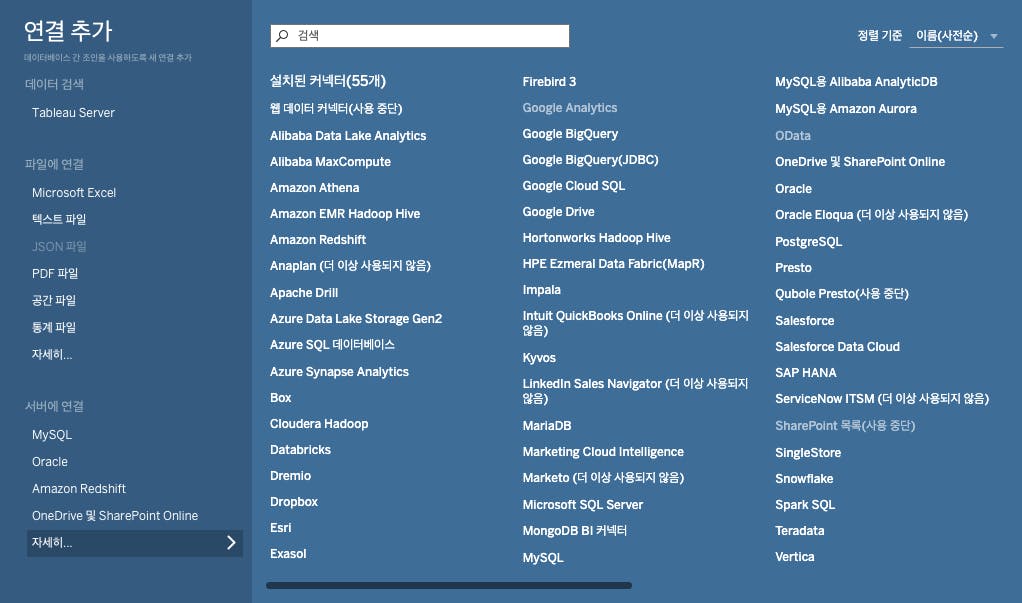Choose Hortonworks Hadoop Hive
Image resolution: width=1022 pixels, height=603 pixels.
(596, 238)
